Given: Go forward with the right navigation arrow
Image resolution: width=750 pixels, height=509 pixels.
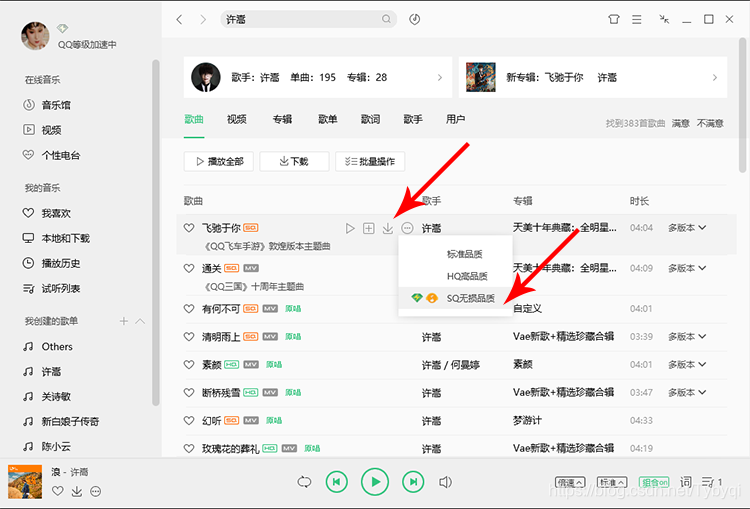Looking at the screenshot, I should pyautogui.click(x=203, y=20).
